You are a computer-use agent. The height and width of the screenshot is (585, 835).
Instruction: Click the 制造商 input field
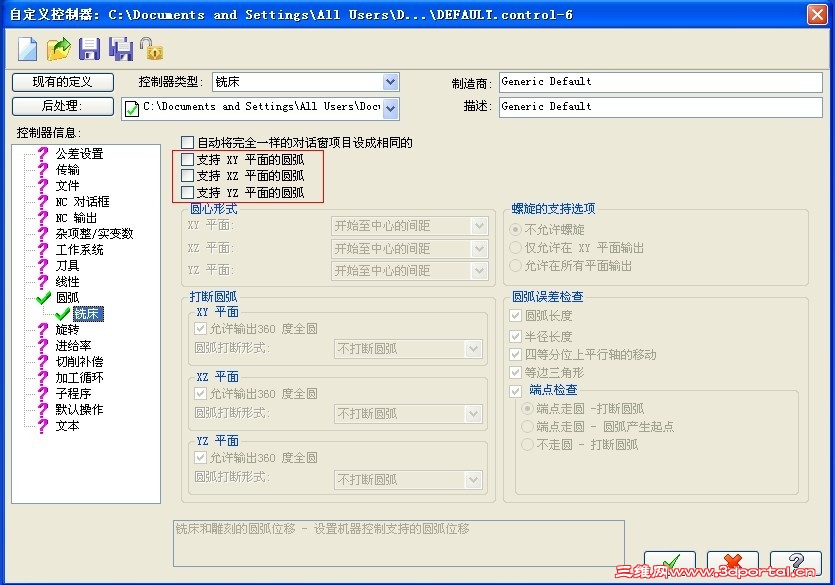coord(660,82)
